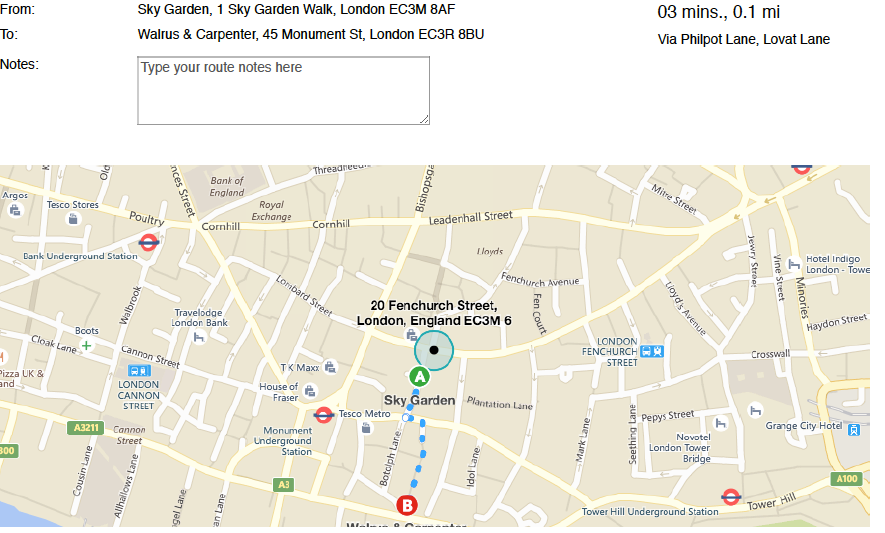Click the Grange City Hotel parking icon
The height and width of the screenshot is (533, 885).
[854, 430]
